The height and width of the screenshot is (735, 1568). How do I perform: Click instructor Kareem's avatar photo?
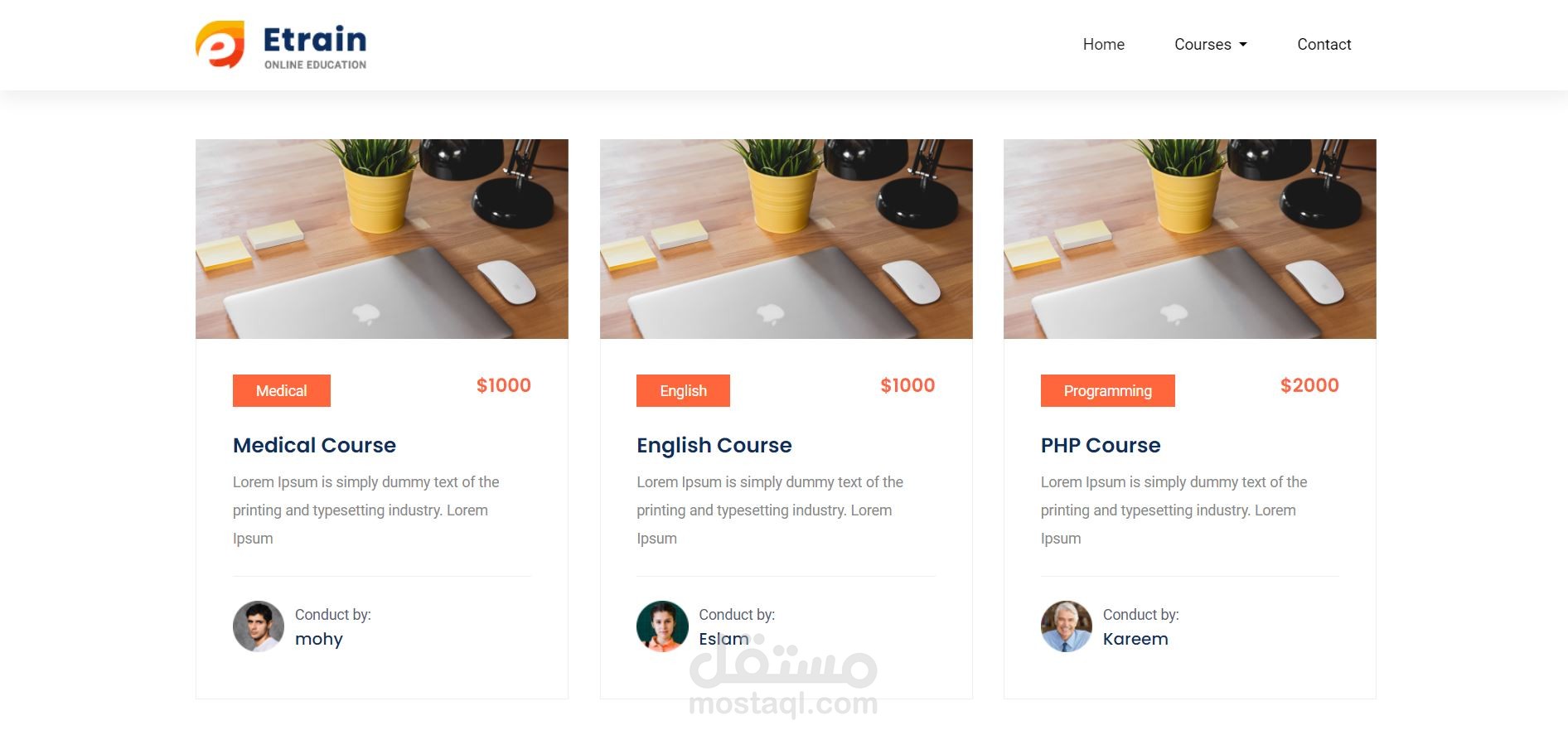(x=1067, y=626)
